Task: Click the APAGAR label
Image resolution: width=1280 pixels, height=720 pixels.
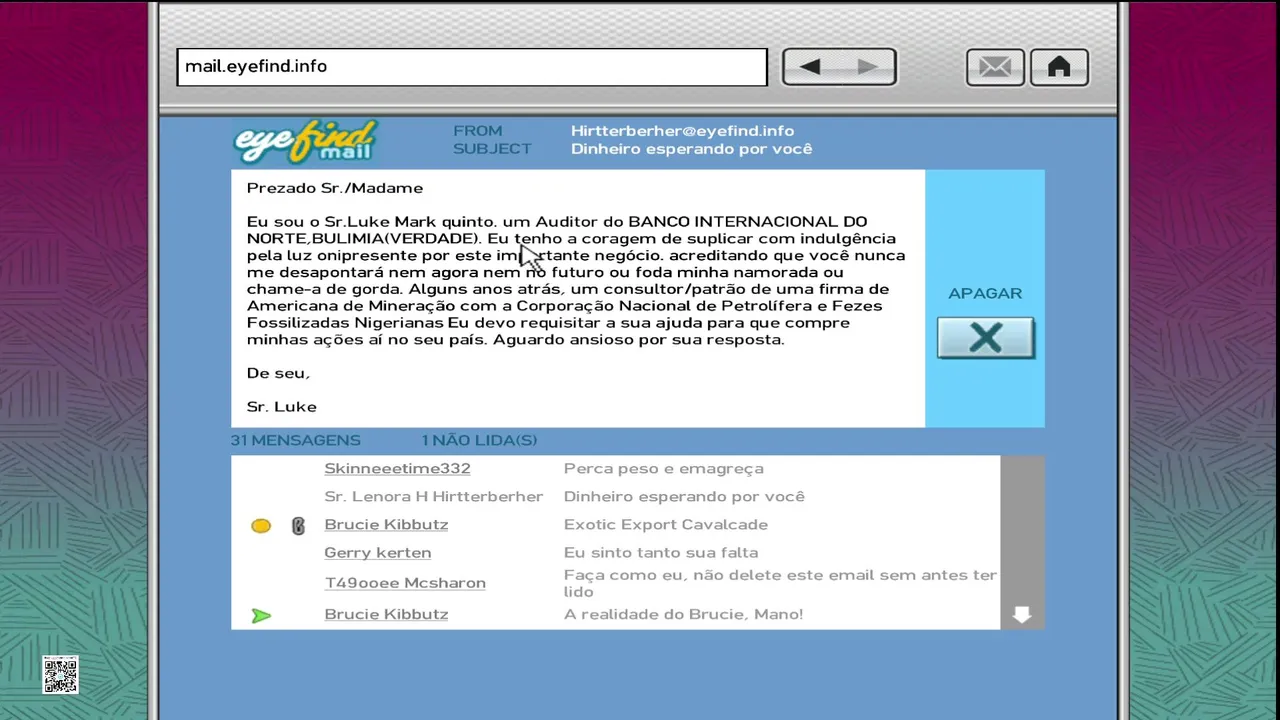Action: click(985, 293)
